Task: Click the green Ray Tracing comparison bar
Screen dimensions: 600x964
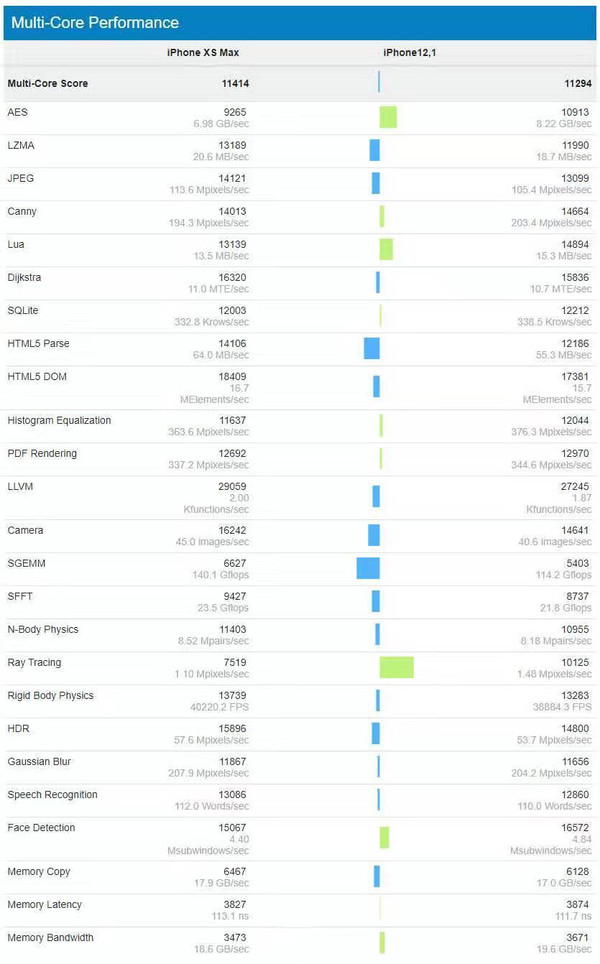Action: [396, 667]
